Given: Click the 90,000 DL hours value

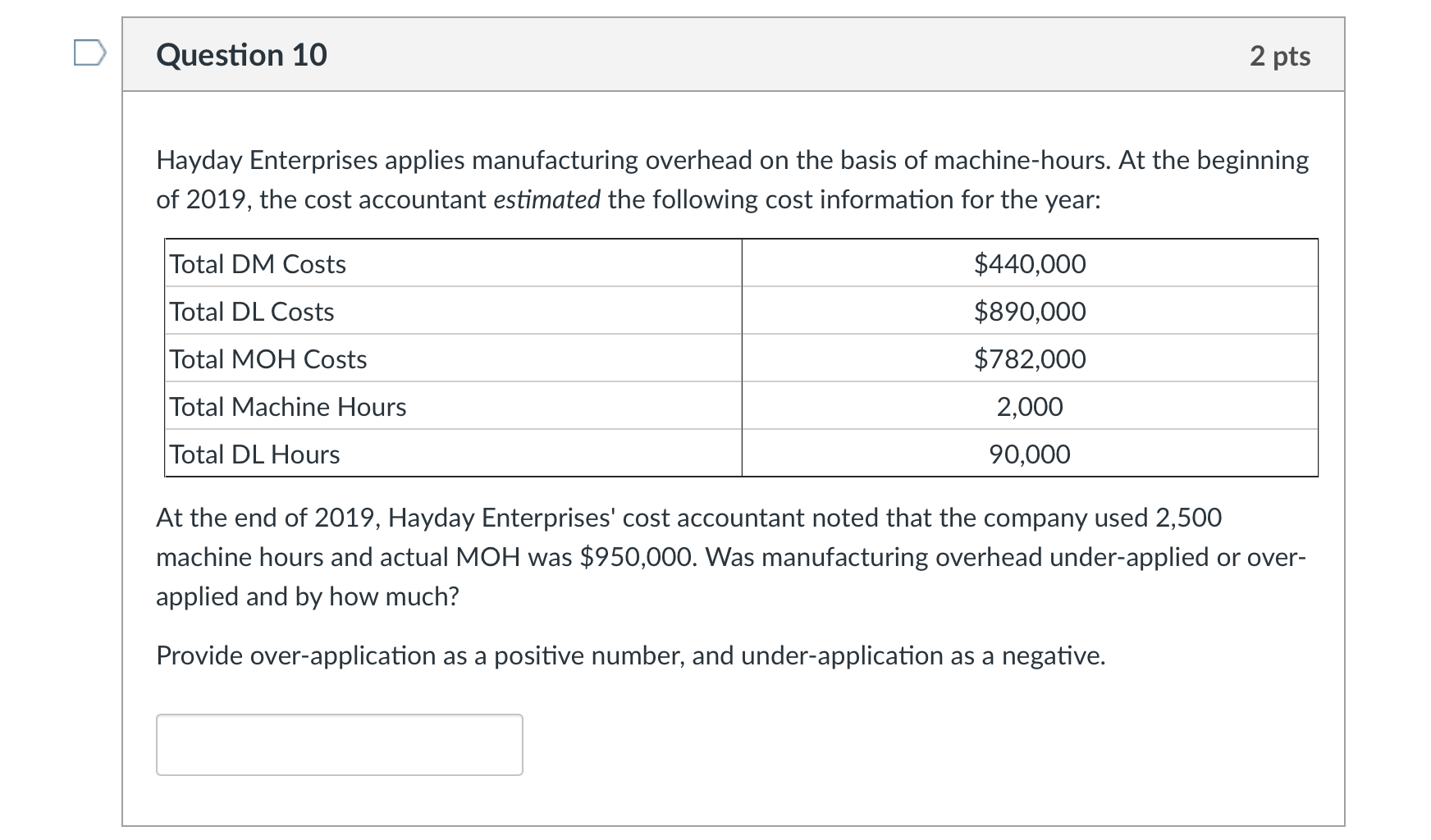Looking at the screenshot, I should click(x=1031, y=454).
